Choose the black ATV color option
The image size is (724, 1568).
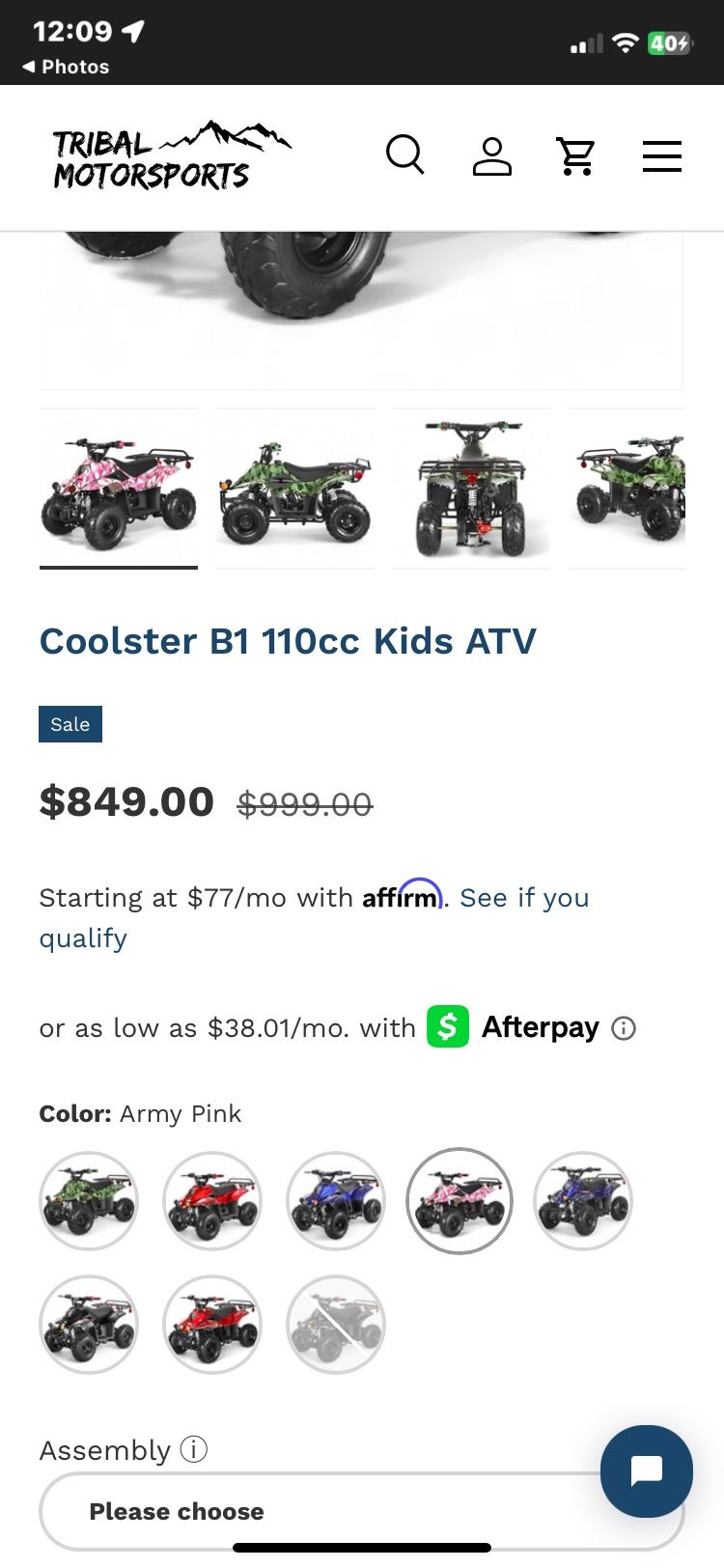[89, 1325]
